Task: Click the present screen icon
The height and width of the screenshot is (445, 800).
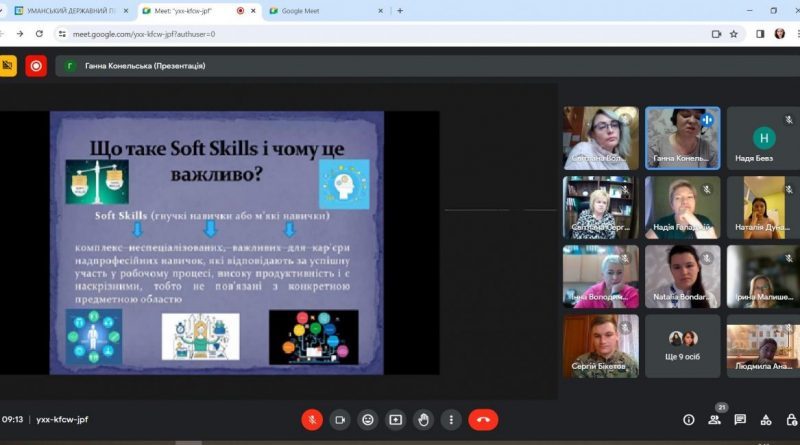Action: [395, 420]
